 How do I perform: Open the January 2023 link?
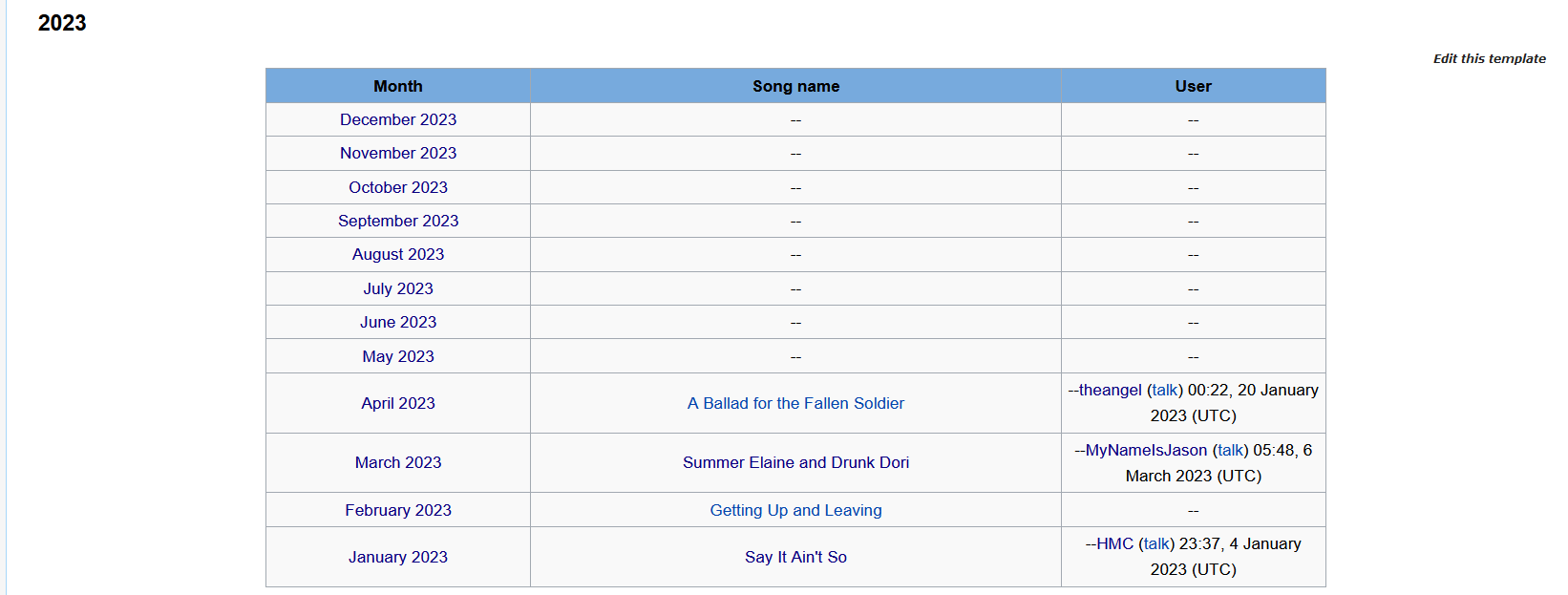coord(398,557)
